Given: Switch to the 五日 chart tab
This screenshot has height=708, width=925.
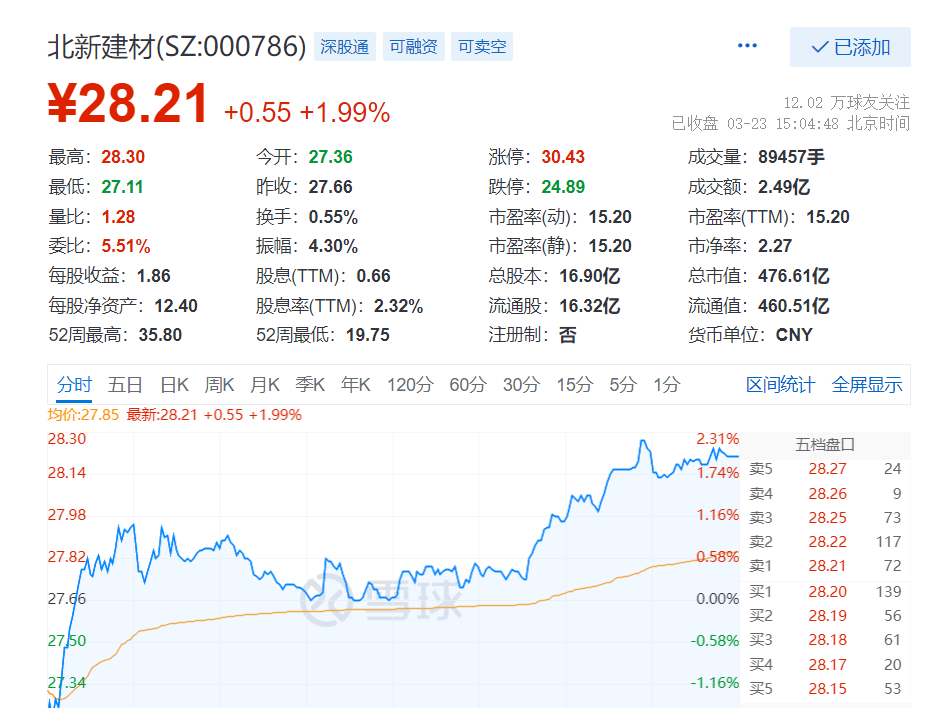Looking at the screenshot, I should (125, 385).
